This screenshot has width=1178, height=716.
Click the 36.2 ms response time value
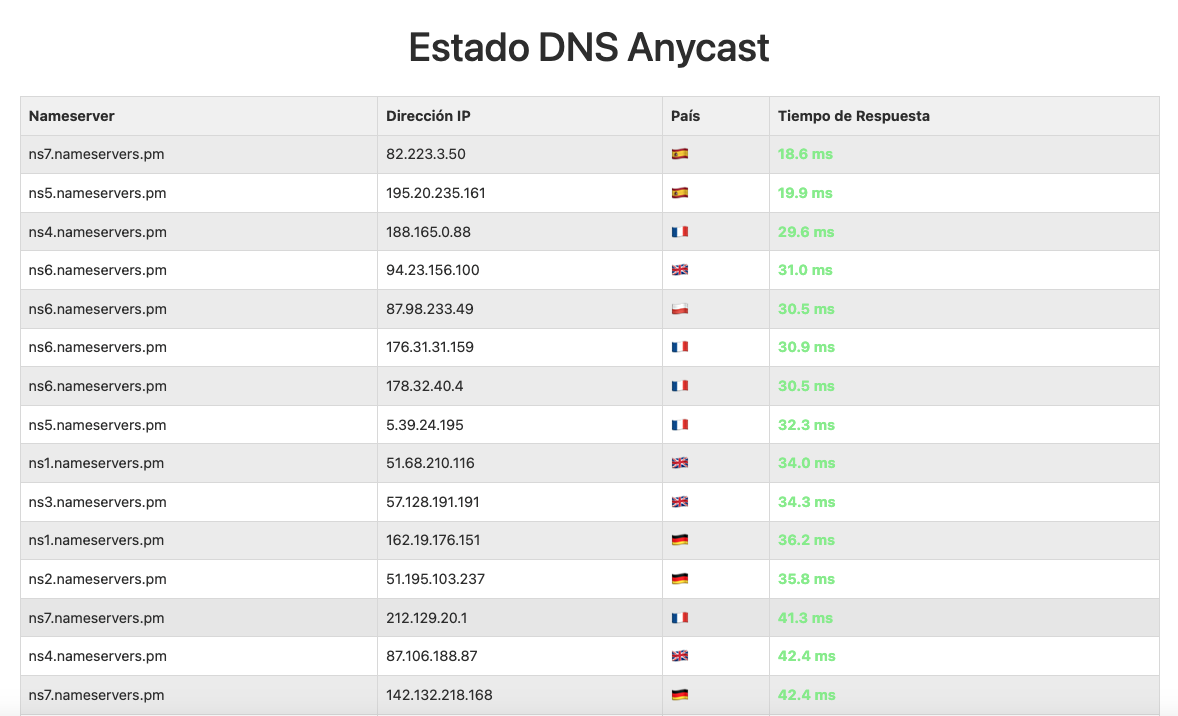806,540
